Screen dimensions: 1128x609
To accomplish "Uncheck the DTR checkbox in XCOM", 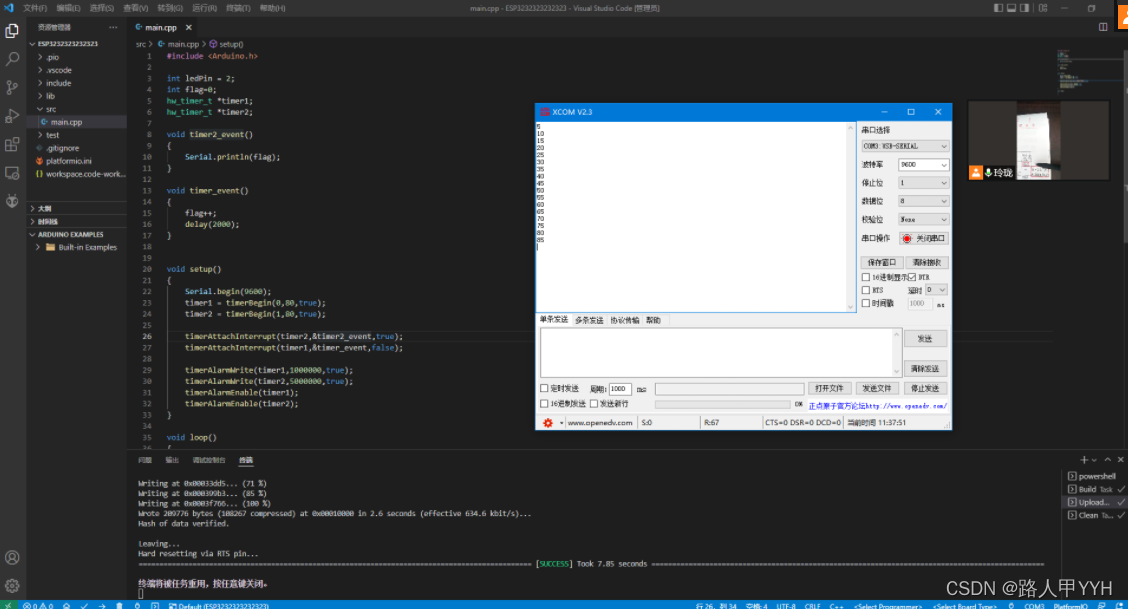I will click(x=911, y=277).
